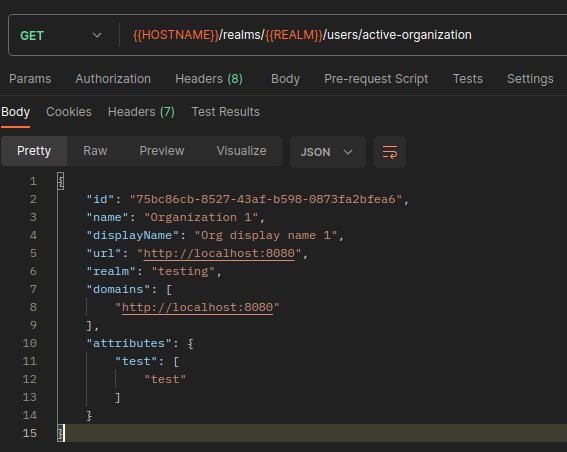Open the Test Results tab
This screenshot has height=452, width=567.
(226, 112)
